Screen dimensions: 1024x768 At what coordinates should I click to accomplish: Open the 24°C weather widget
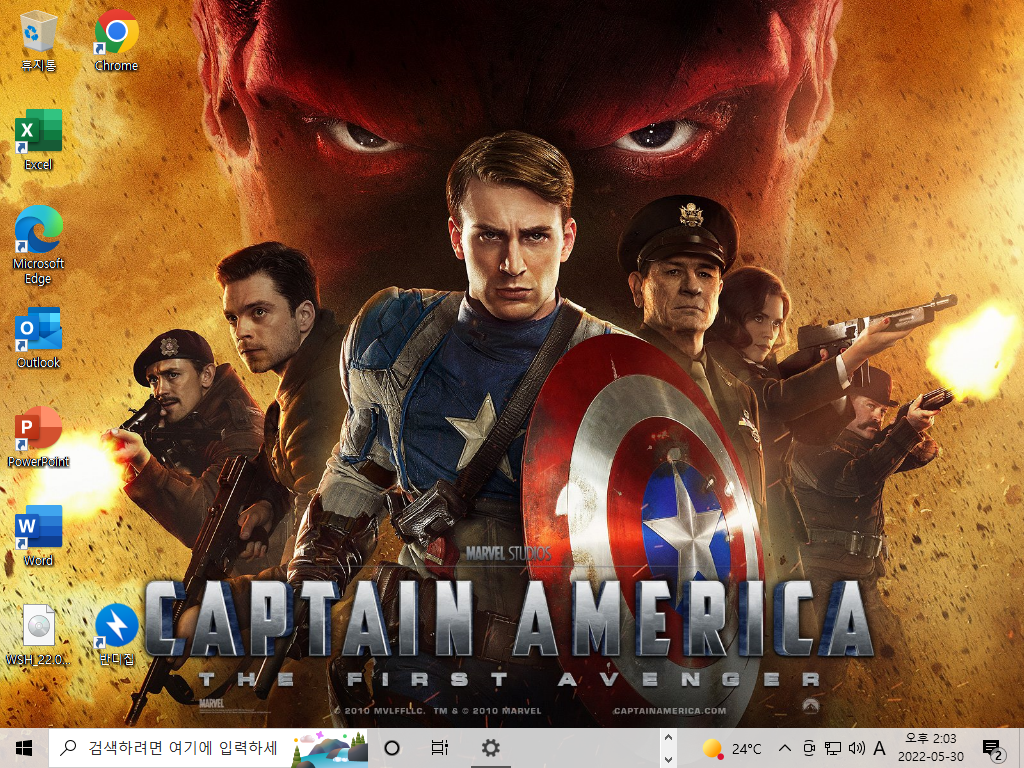click(731, 748)
